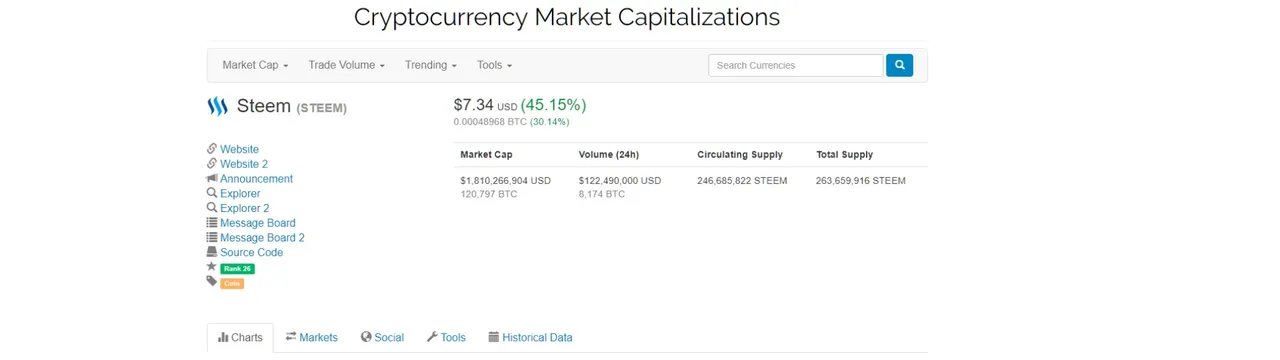This screenshot has height=360, width=1280.
Task: Select the Historical Data tab
Action: (x=530, y=338)
